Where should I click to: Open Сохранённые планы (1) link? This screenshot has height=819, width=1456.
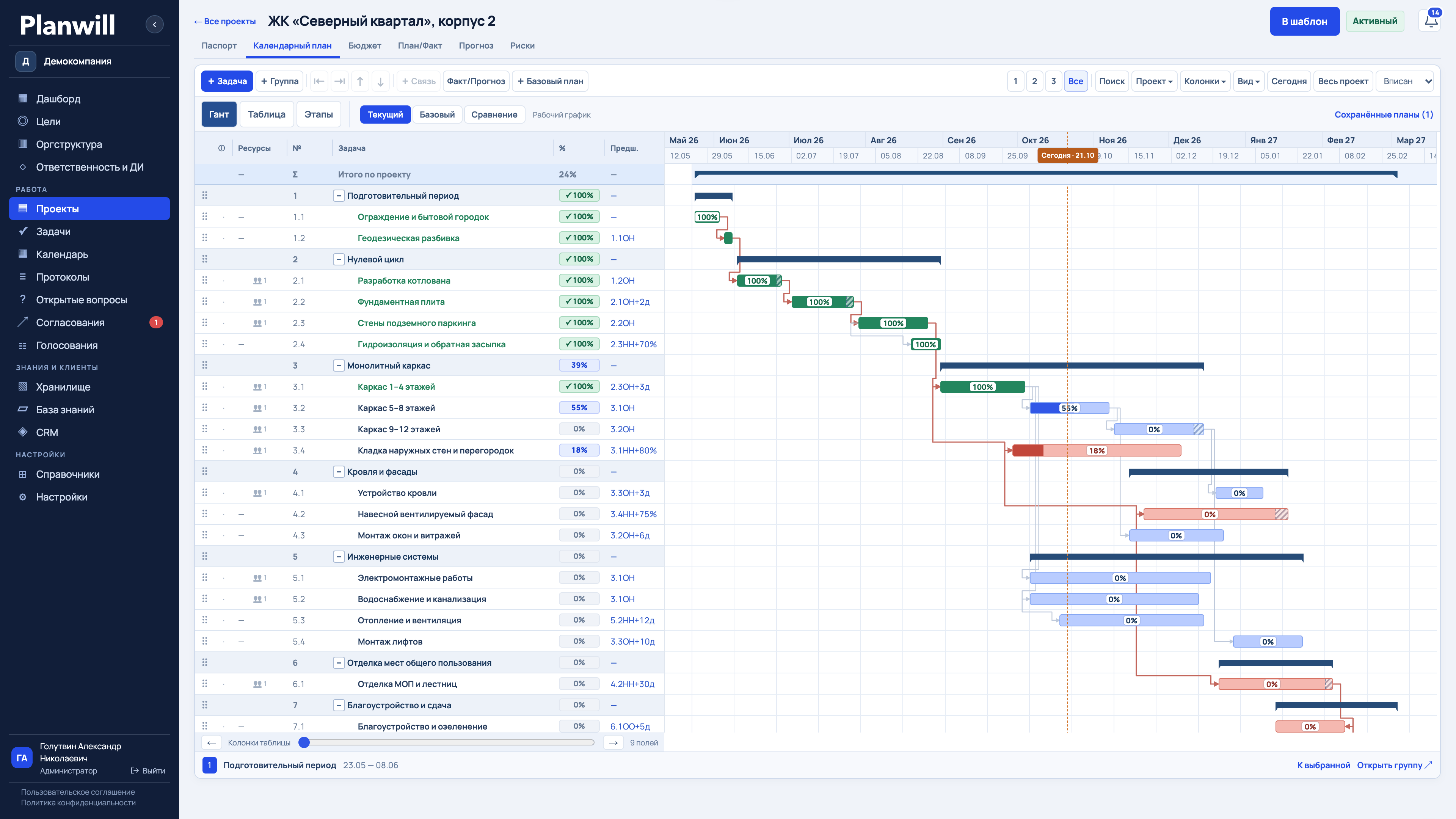(1384, 114)
